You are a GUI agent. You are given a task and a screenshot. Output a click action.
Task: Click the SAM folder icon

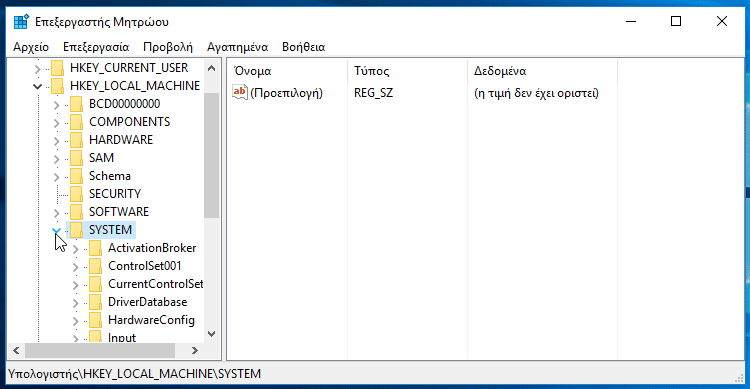click(77, 158)
